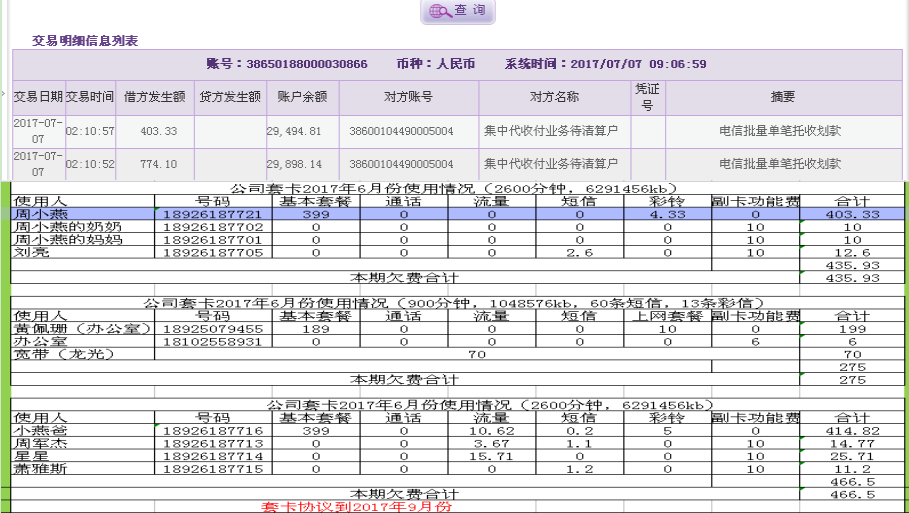Select the 黄佩珊（办公室） user cell
The image size is (909, 513).
(x=83, y=328)
